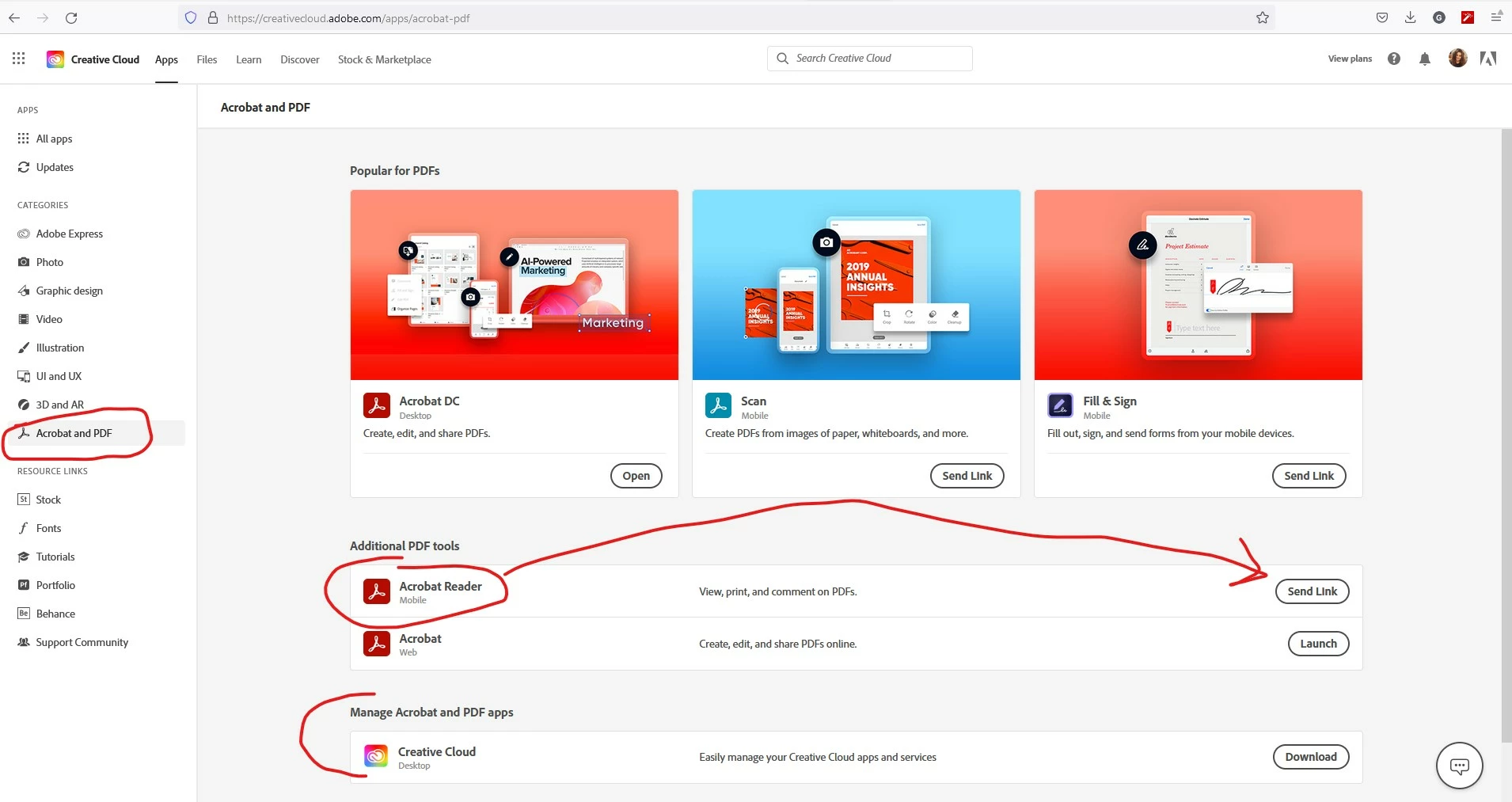1512x802 pixels.
Task: Switch to the Learn tab
Action: coord(249,59)
